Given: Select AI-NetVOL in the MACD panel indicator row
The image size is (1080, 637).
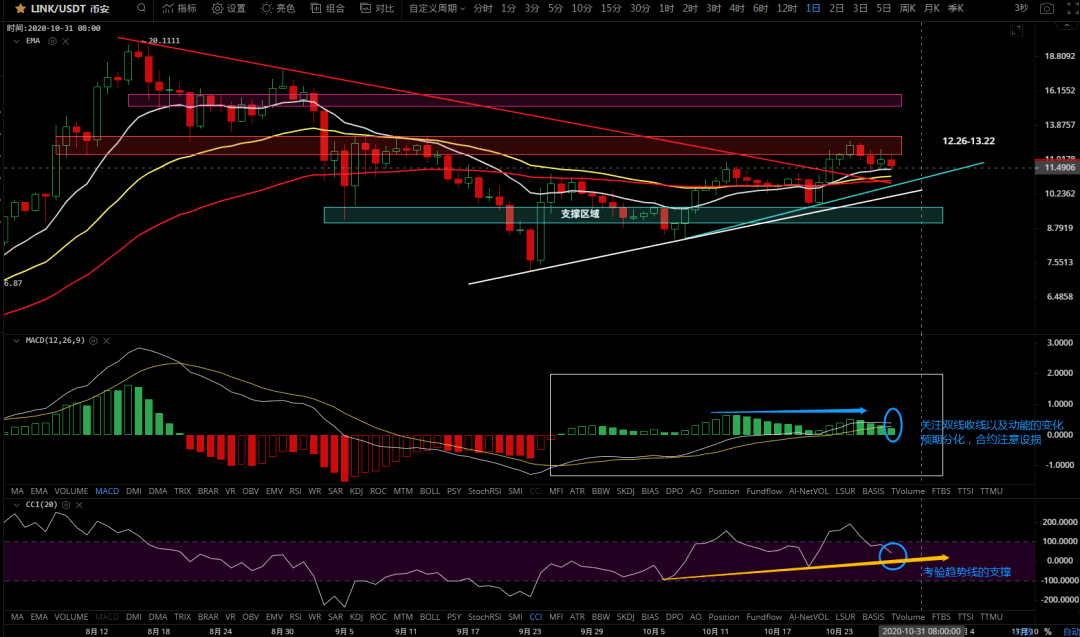Looking at the screenshot, I should [809, 491].
